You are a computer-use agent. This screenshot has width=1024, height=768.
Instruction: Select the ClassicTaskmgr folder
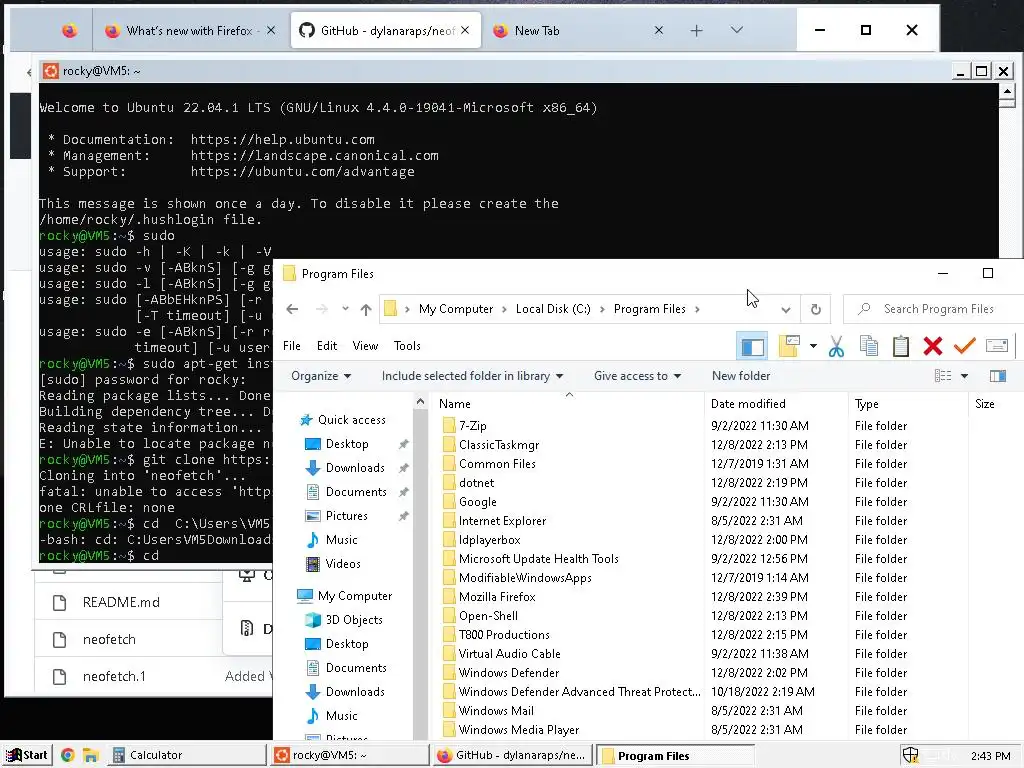click(x=498, y=445)
